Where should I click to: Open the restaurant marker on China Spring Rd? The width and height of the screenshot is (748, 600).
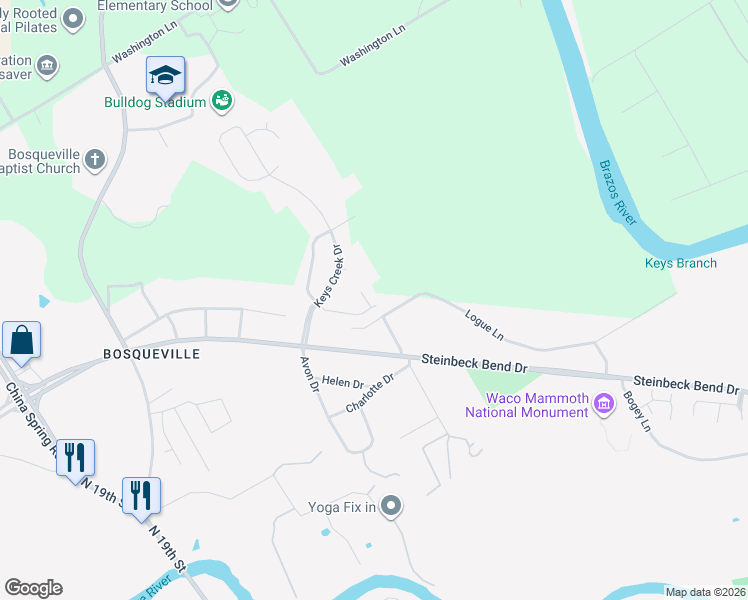coord(75,459)
